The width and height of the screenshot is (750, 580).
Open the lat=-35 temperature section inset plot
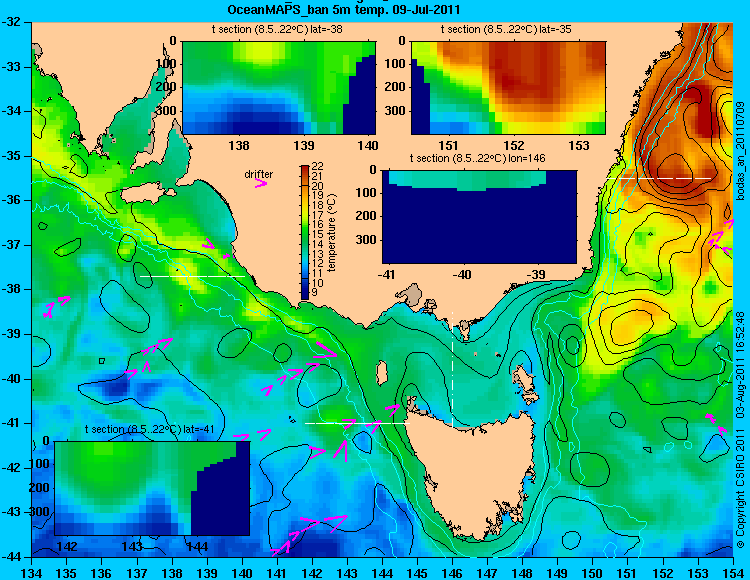coord(508,88)
